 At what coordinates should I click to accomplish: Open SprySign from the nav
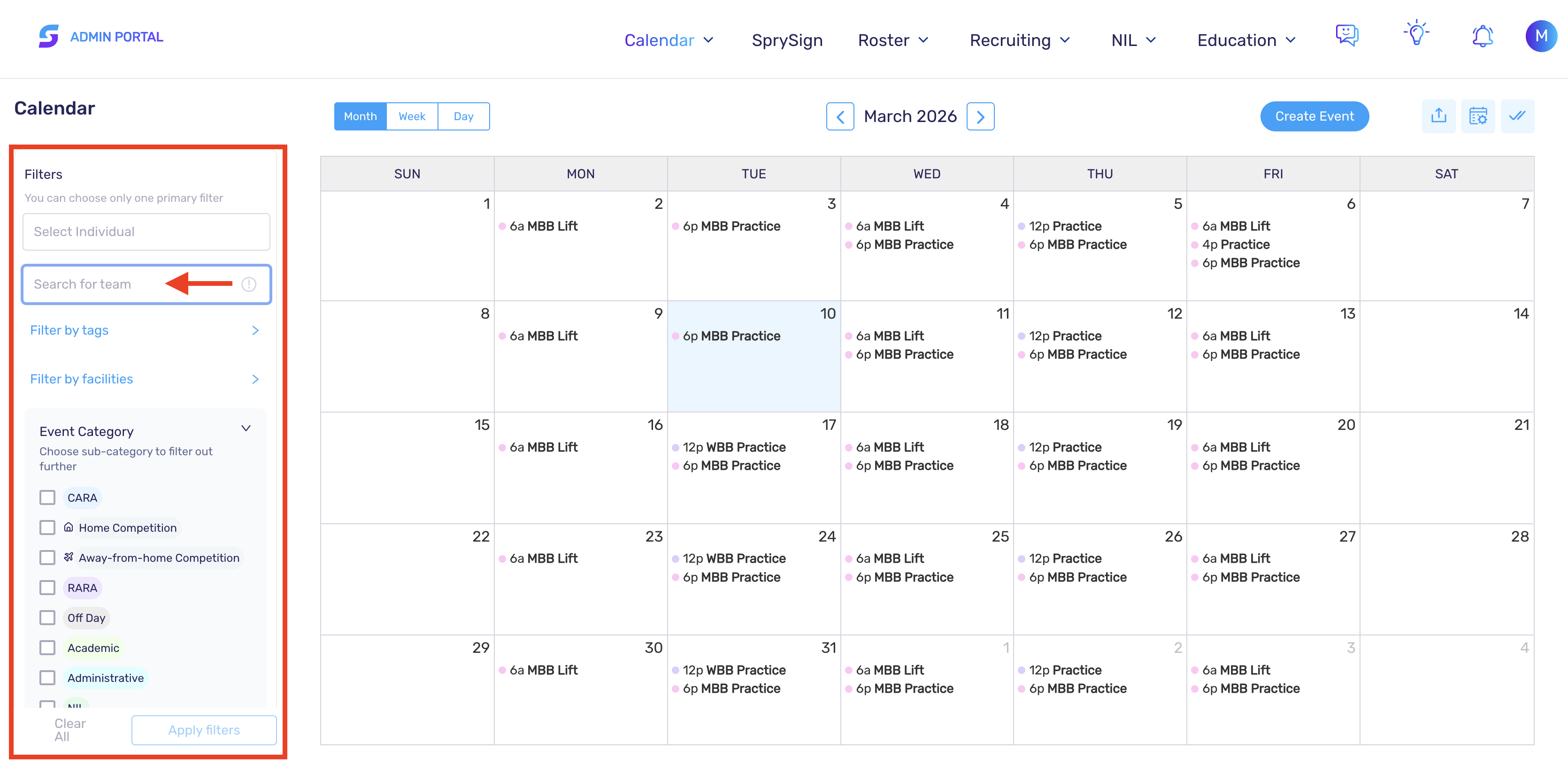(x=787, y=40)
